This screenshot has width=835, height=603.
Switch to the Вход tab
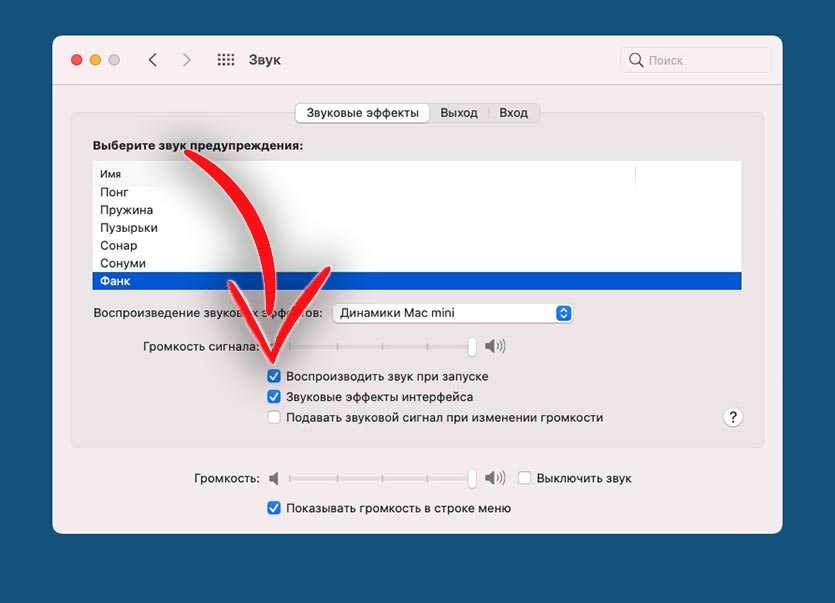pyautogui.click(x=513, y=113)
